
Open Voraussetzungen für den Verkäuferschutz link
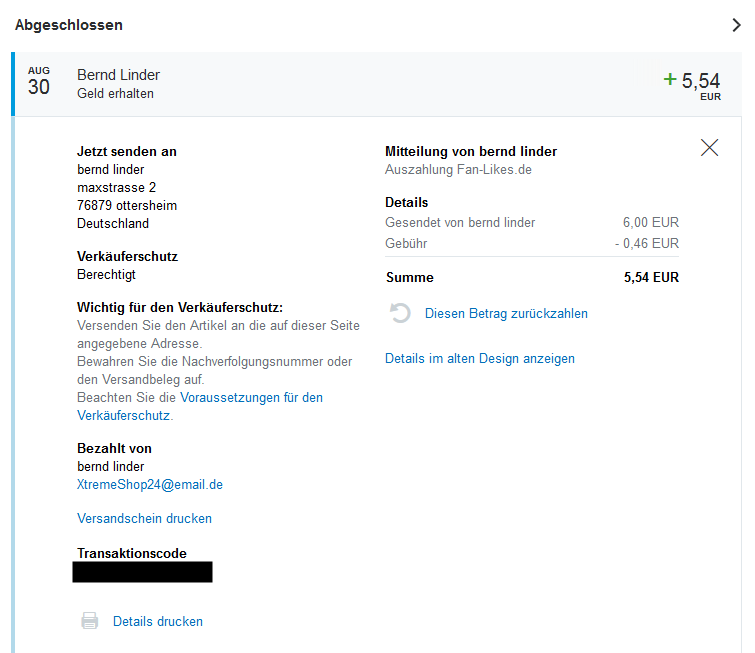[251, 397]
